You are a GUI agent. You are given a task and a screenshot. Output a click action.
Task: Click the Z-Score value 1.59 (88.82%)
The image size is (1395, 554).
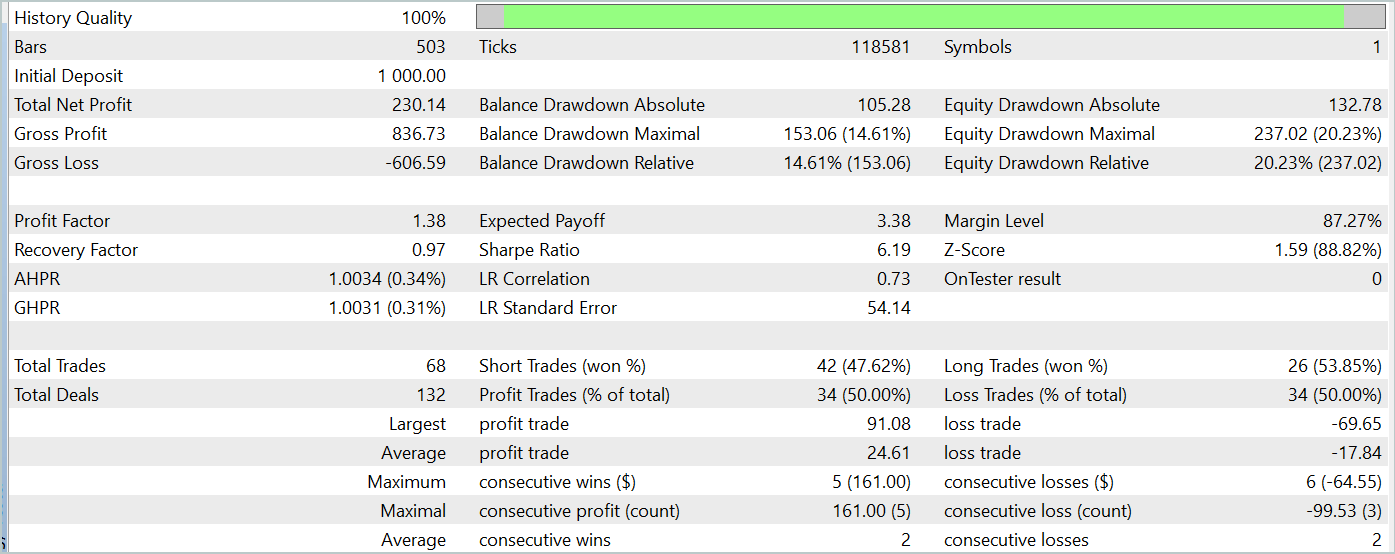click(1328, 250)
